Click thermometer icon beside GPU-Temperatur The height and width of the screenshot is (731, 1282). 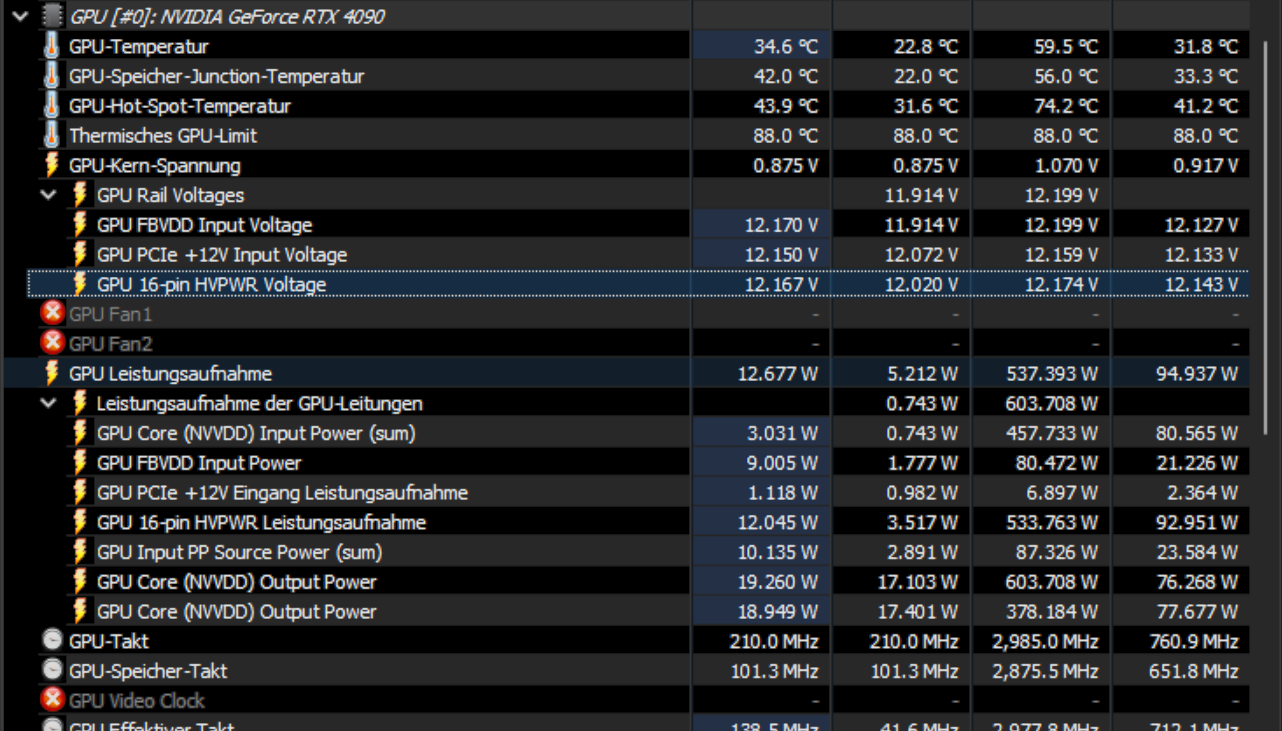pyautogui.click(x=52, y=46)
